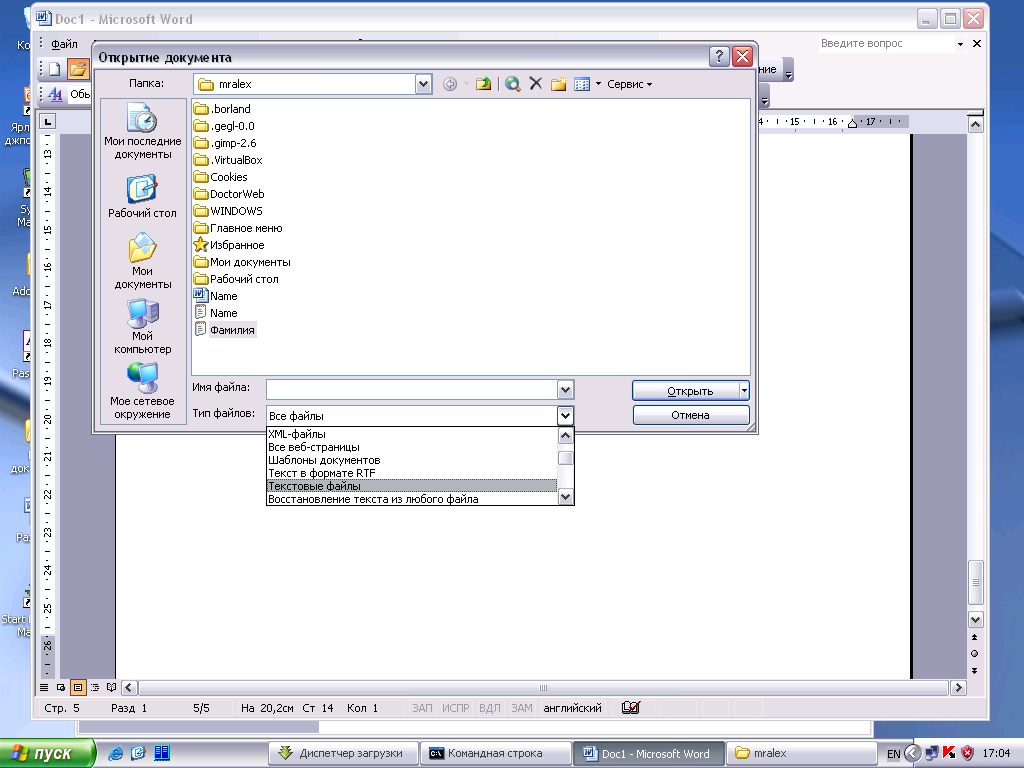This screenshot has height=768, width=1024.
Task: Switch to Reading Layout view
Action: click(x=112, y=688)
